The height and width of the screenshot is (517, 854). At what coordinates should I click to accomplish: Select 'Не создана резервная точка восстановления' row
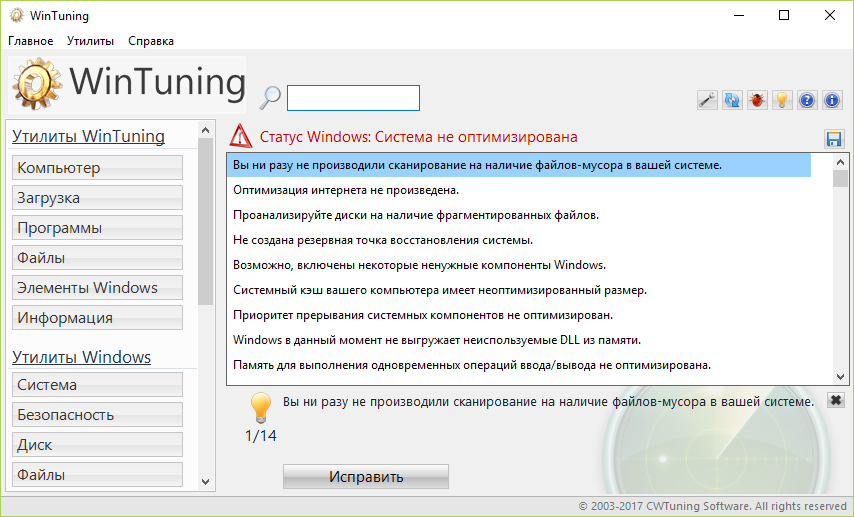[518, 240]
